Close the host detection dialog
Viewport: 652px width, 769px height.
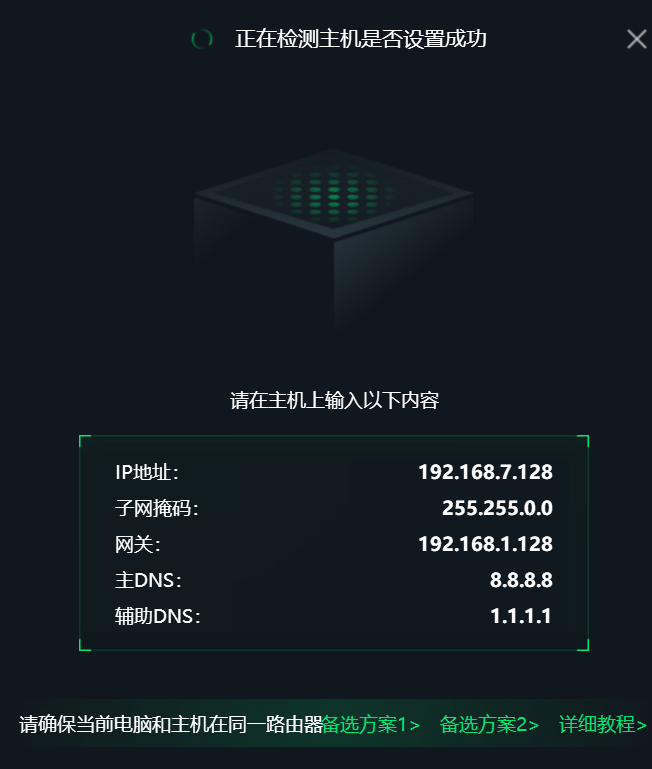coord(636,39)
